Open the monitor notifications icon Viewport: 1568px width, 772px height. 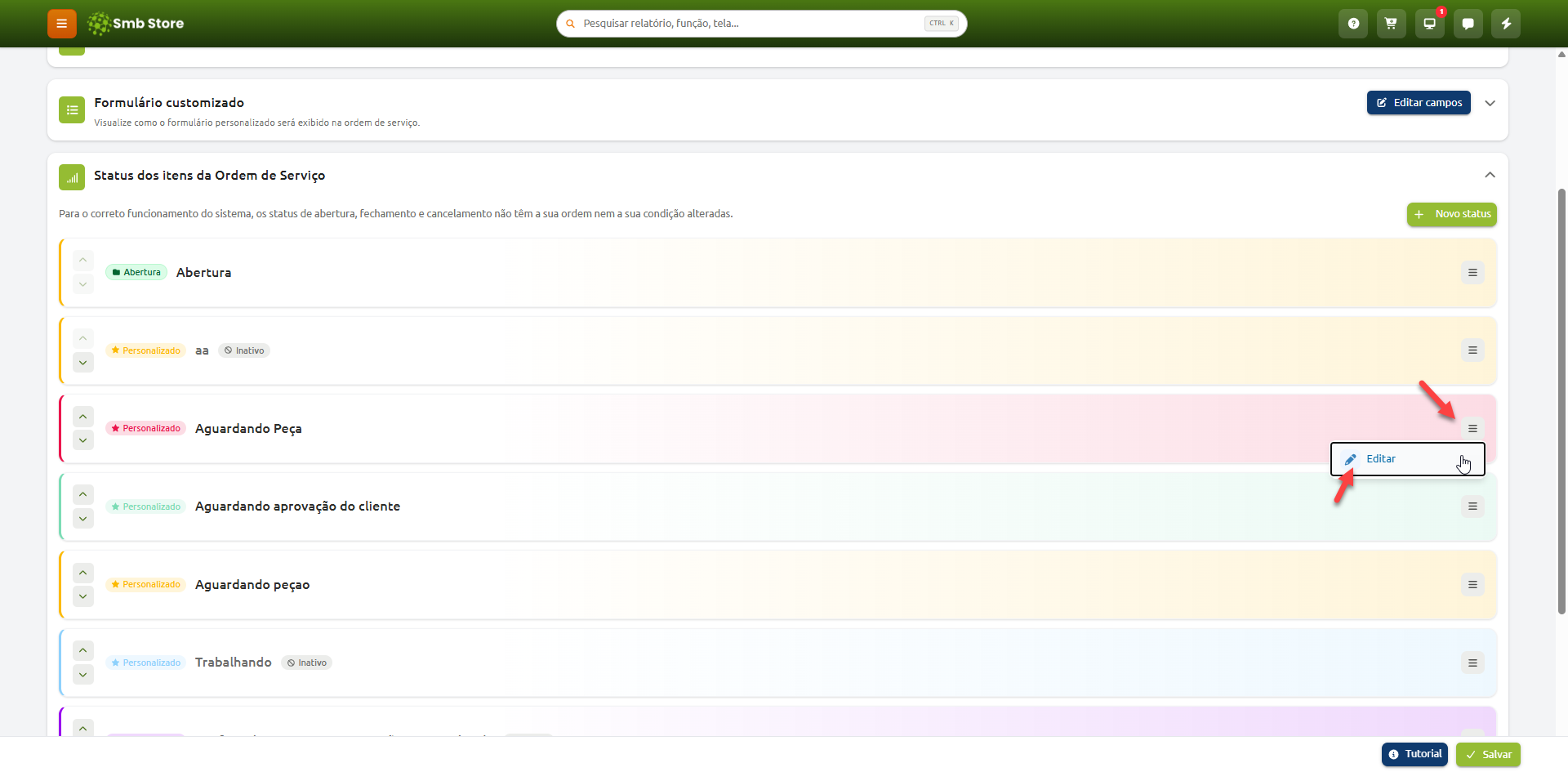coord(1429,24)
